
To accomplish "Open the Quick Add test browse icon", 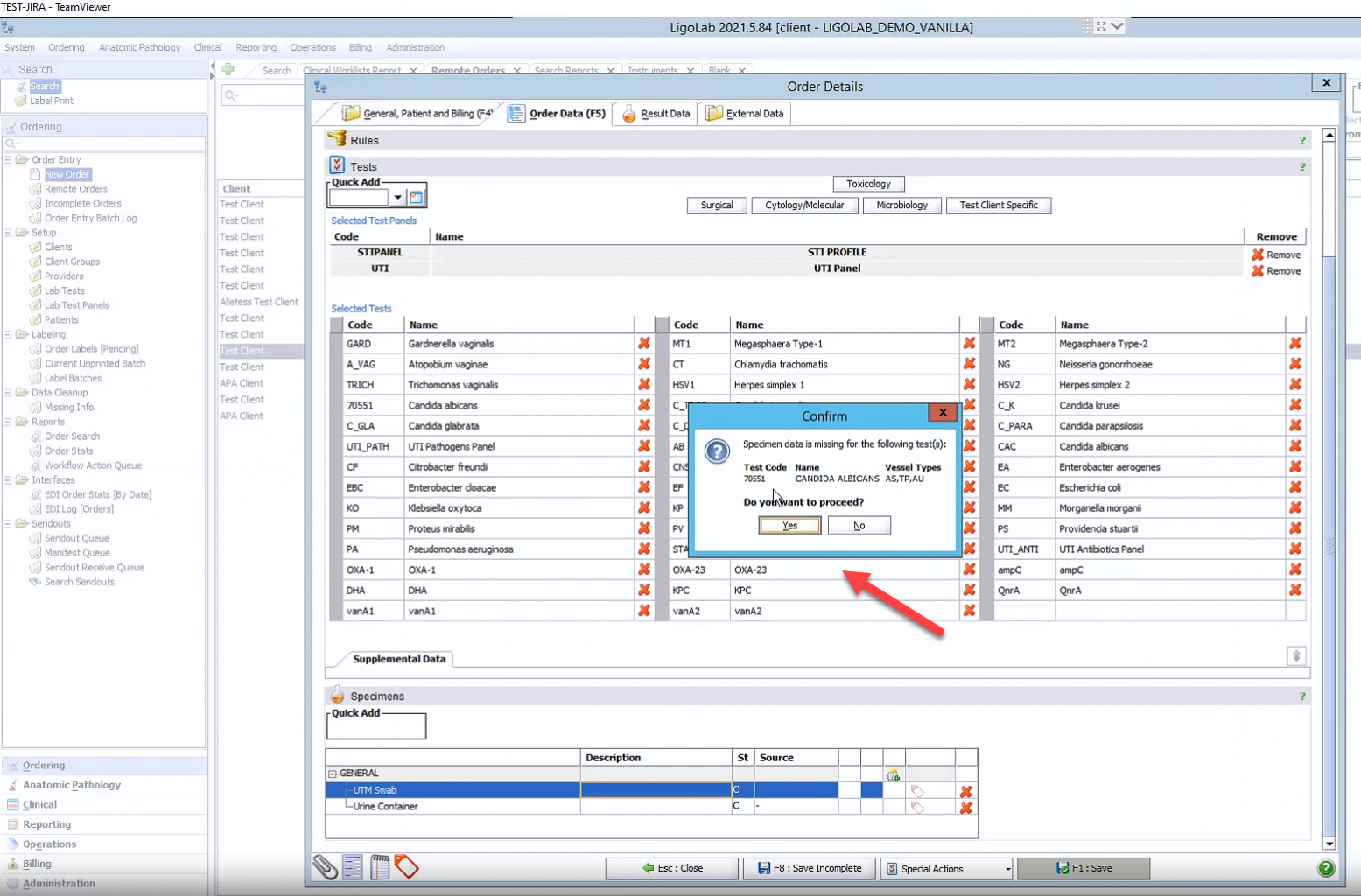I will coord(417,198).
